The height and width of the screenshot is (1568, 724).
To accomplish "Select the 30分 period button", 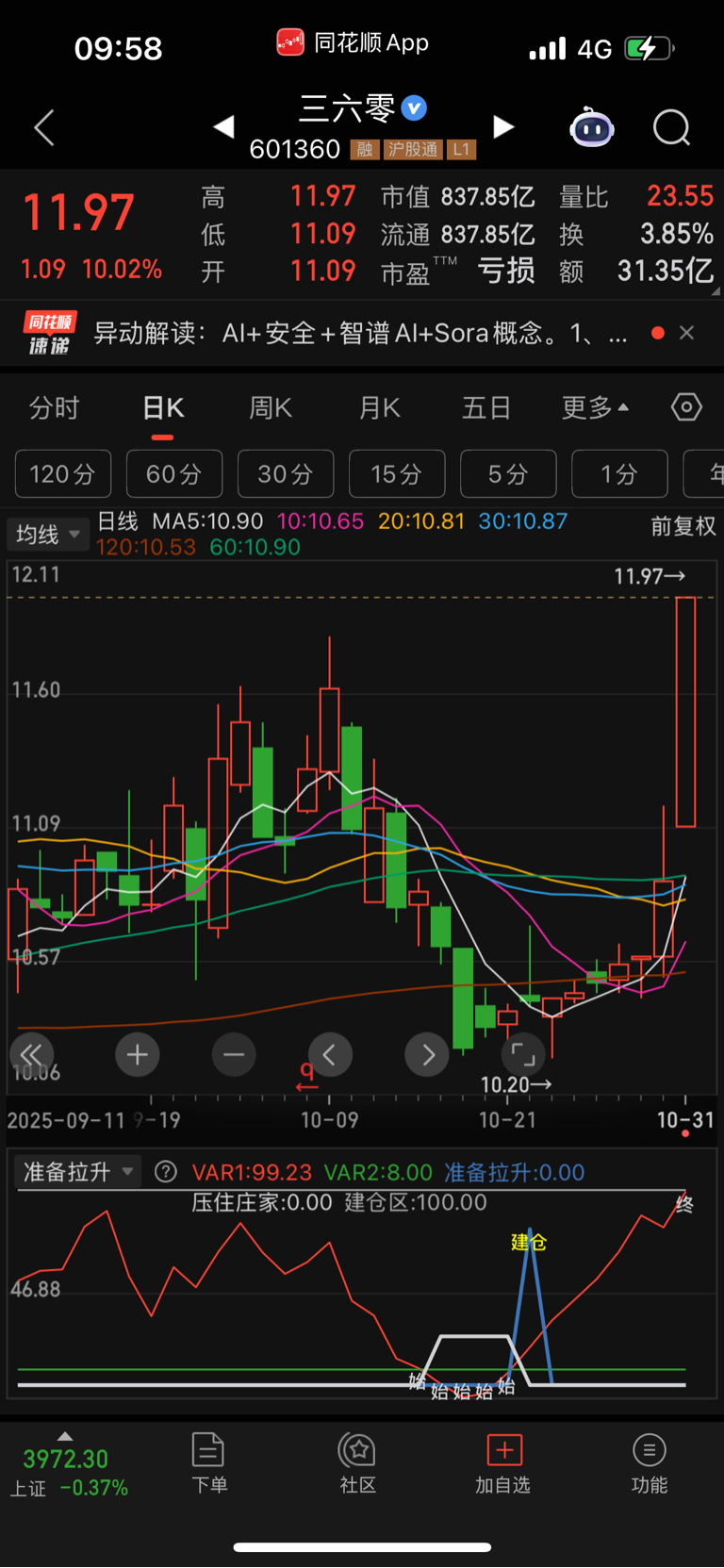I will pos(286,473).
